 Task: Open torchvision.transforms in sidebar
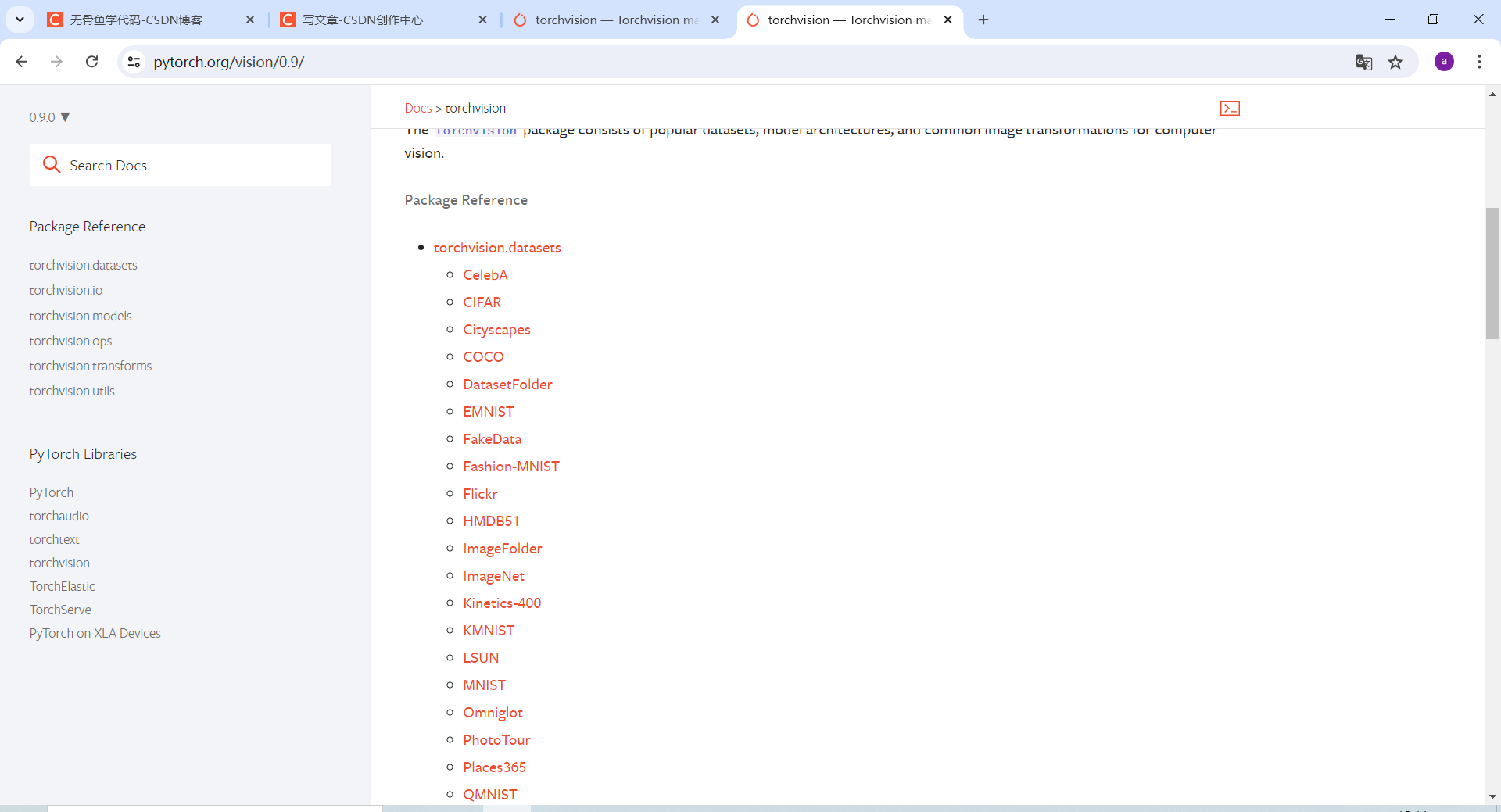click(x=91, y=366)
